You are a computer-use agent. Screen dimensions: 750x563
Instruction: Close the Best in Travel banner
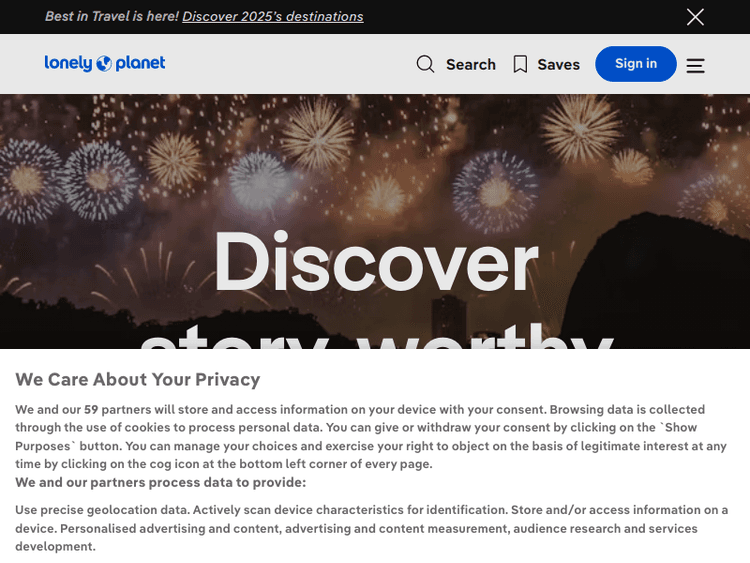click(695, 17)
